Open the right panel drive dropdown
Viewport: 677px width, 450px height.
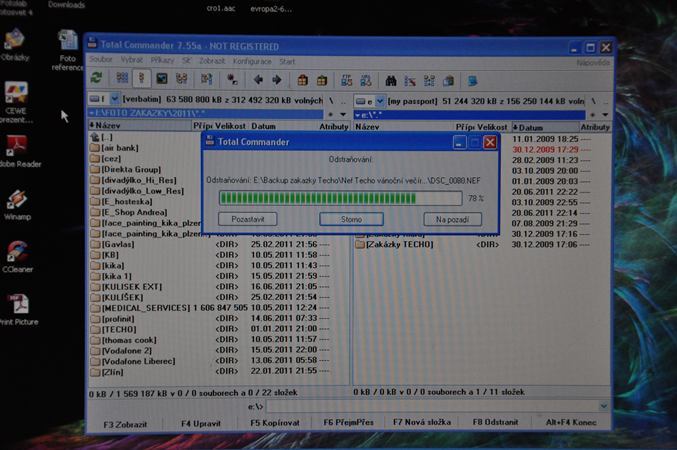point(380,101)
